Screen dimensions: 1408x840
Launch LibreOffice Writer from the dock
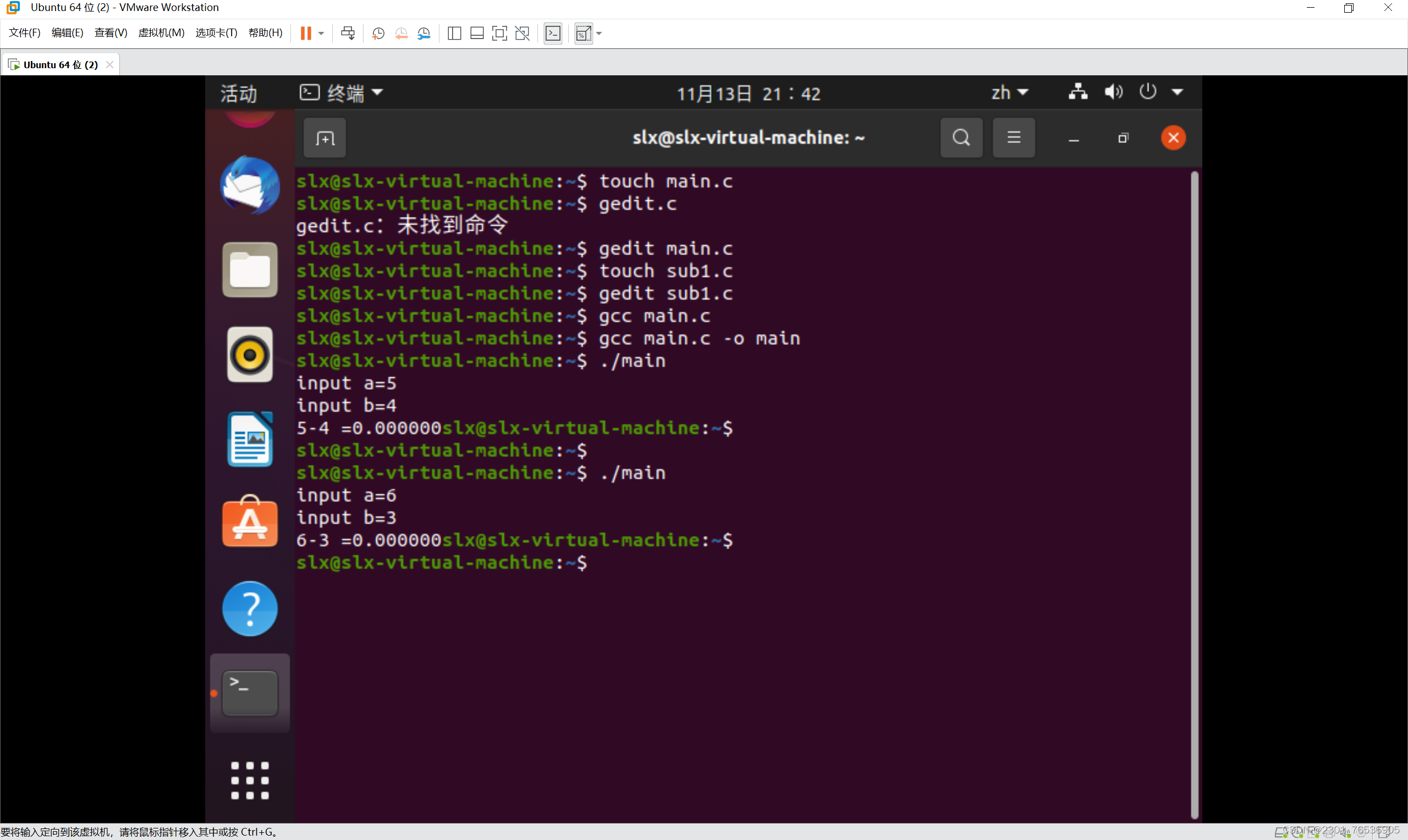pos(250,439)
